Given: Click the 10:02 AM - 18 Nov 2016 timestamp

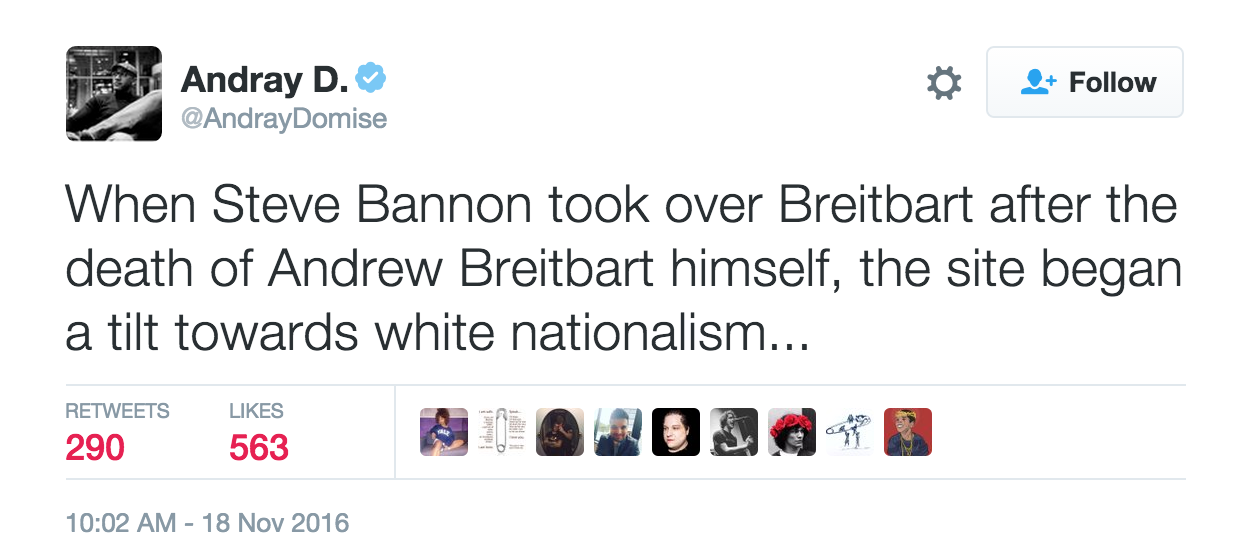Looking at the screenshot, I should pos(207,522).
